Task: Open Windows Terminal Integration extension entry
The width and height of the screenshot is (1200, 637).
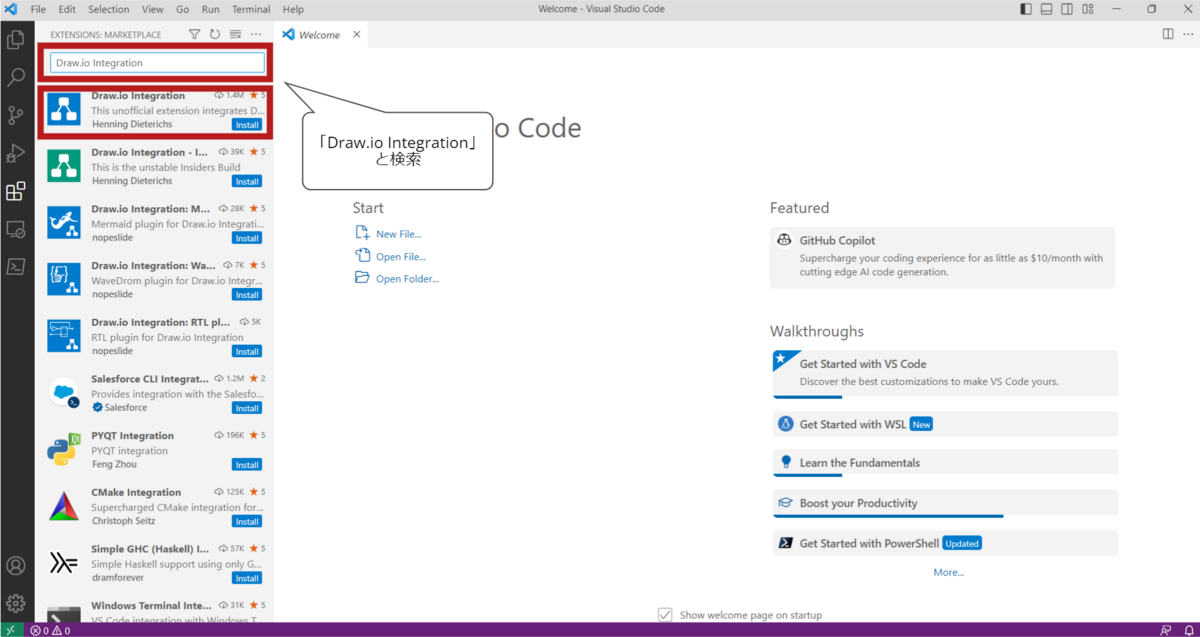Action: 155,609
